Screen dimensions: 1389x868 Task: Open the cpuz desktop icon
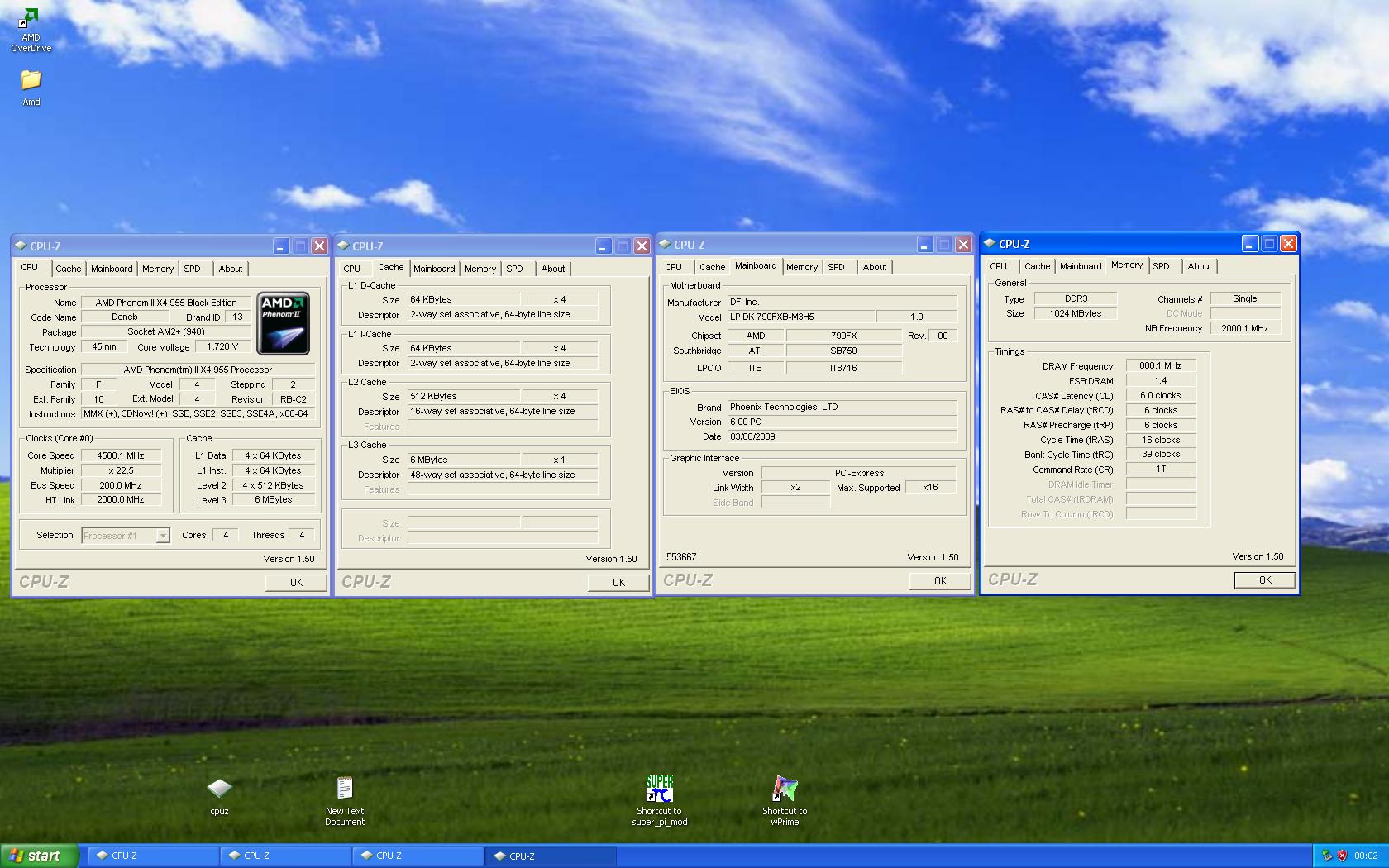tap(219, 797)
